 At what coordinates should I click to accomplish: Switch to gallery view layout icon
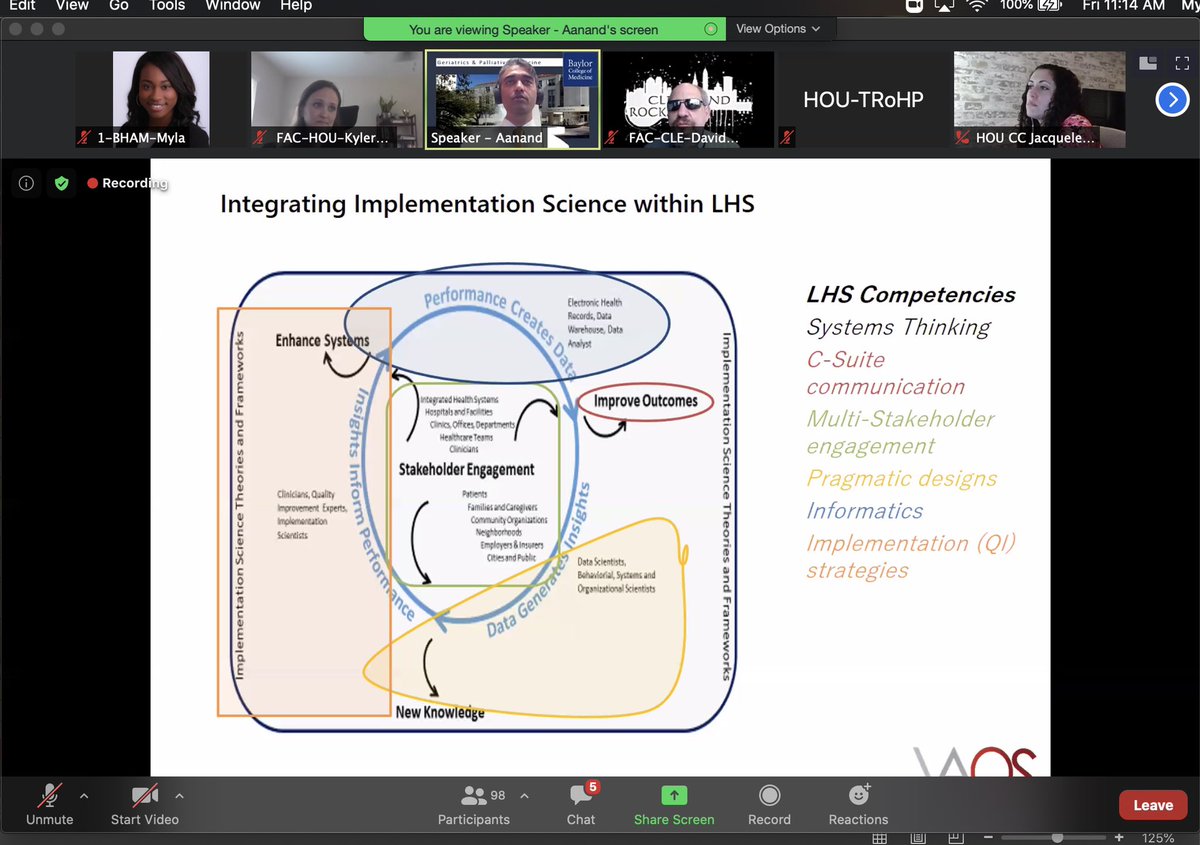1147,63
